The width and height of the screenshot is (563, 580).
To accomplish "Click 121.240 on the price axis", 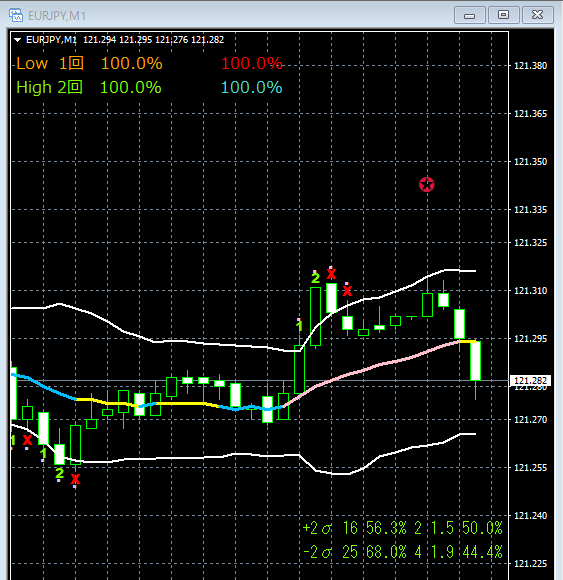I will pyautogui.click(x=530, y=516).
